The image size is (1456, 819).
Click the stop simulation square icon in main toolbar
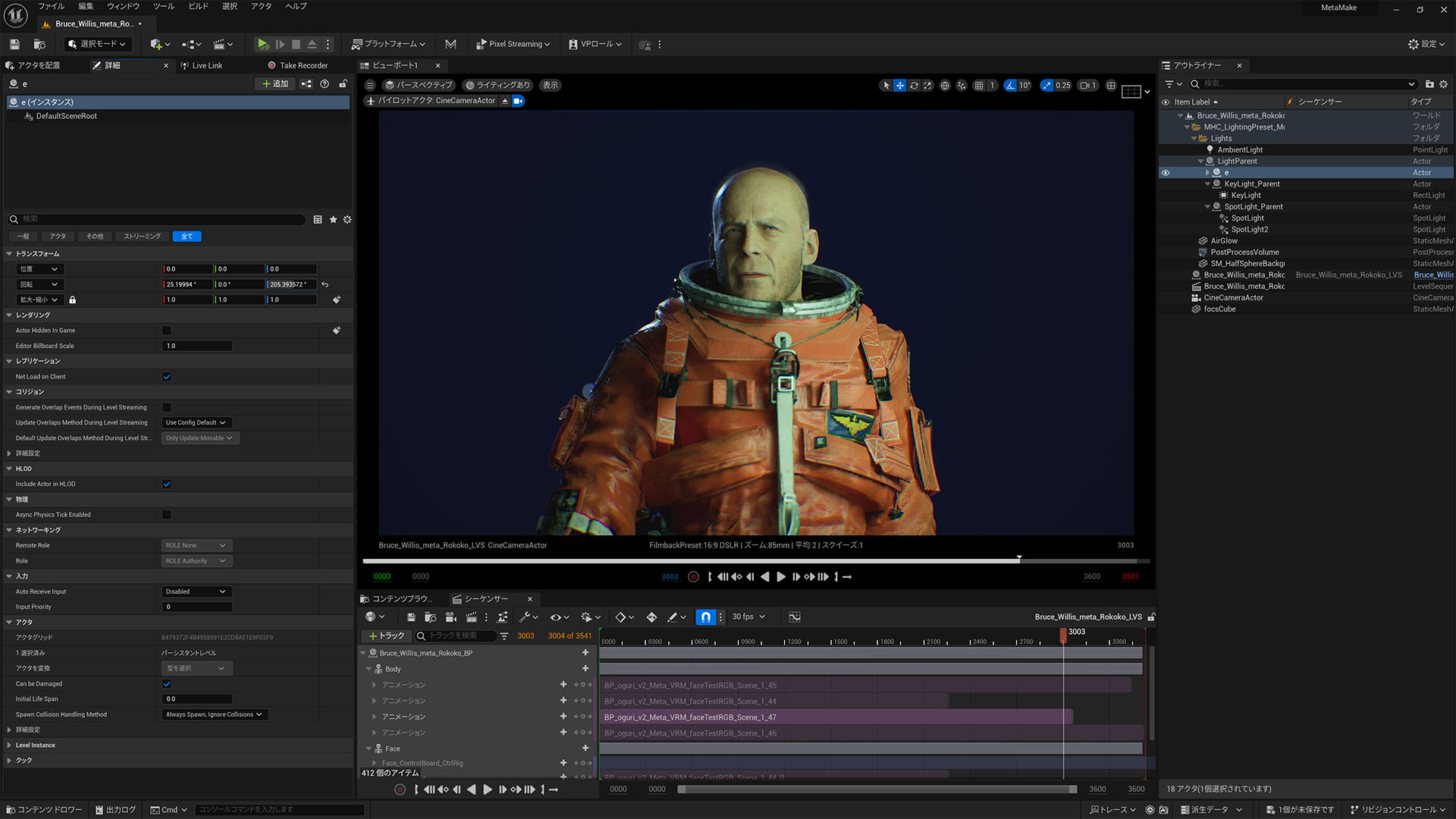click(296, 44)
